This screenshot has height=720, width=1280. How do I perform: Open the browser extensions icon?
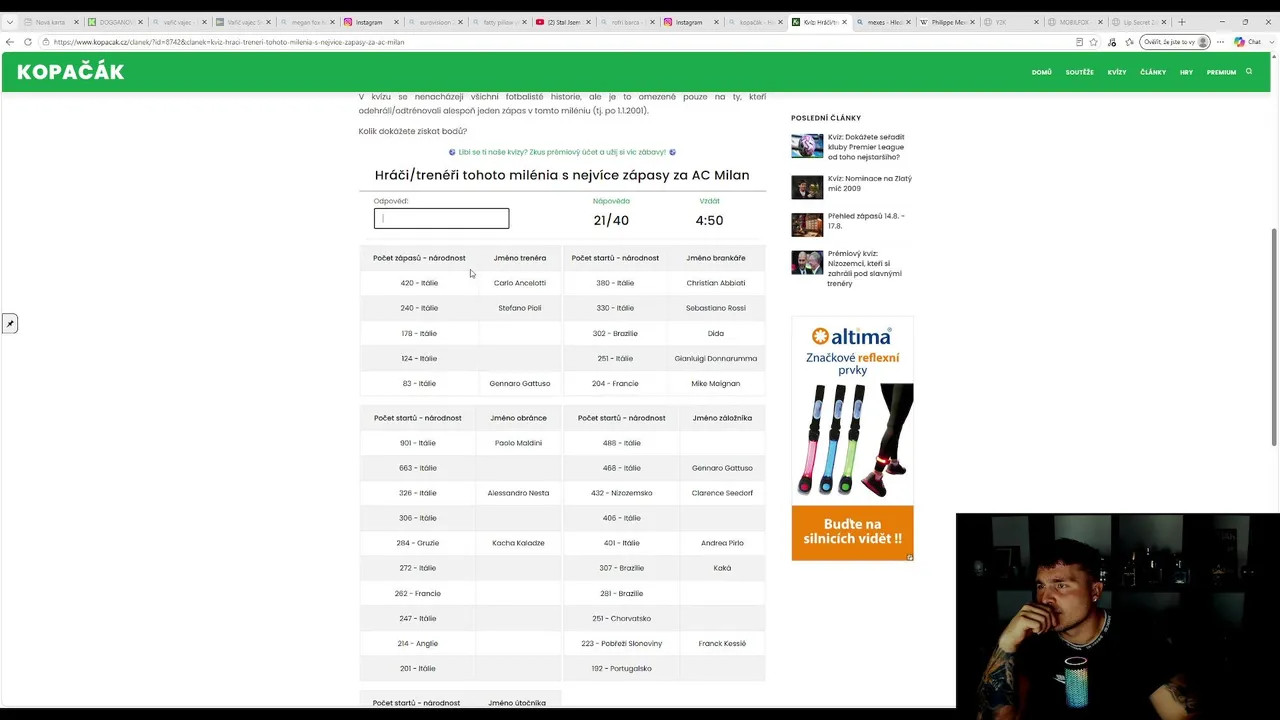[1112, 42]
